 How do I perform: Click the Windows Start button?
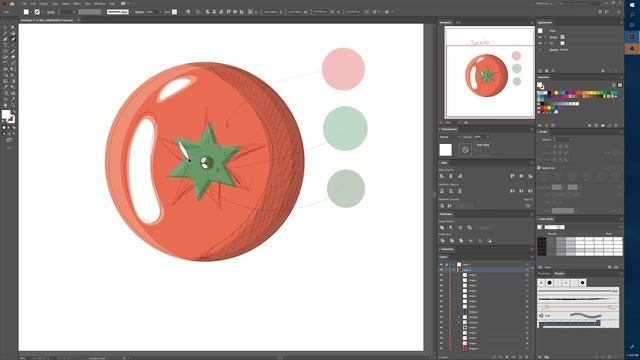(x=632, y=5)
